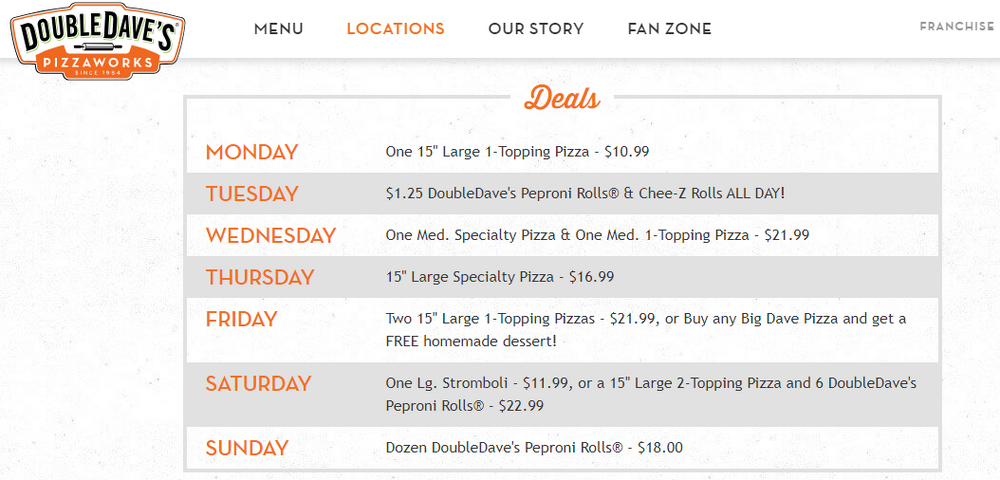This screenshot has width=1000, height=480.
Task: Select the Dozen Peproni Rolls $18.00 deal
Action: pos(534,448)
